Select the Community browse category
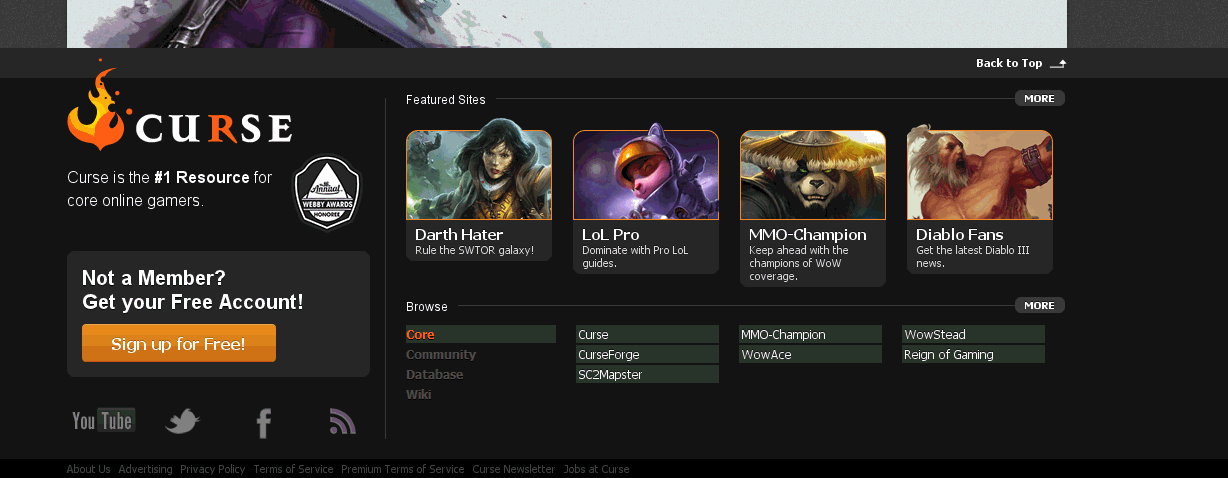Image resolution: width=1228 pixels, height=478 pixels. click(441, 354)
